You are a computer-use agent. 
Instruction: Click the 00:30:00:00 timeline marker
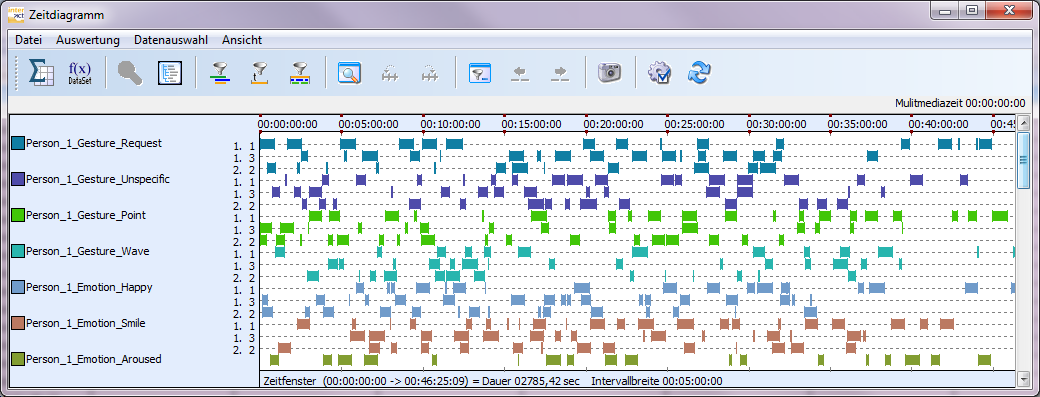tap(776, 124)
